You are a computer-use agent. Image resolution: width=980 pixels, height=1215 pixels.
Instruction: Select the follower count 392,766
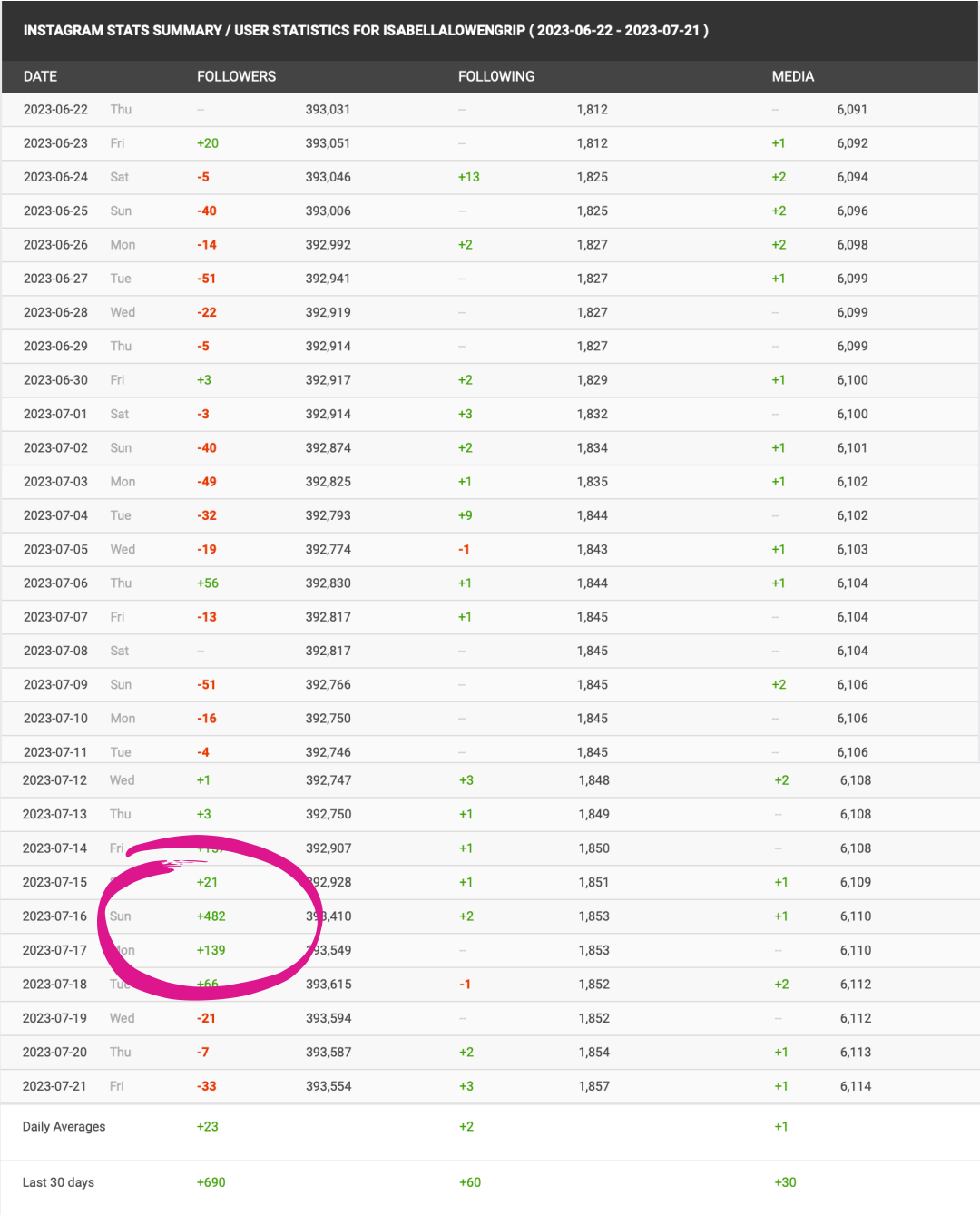(328, 685)
